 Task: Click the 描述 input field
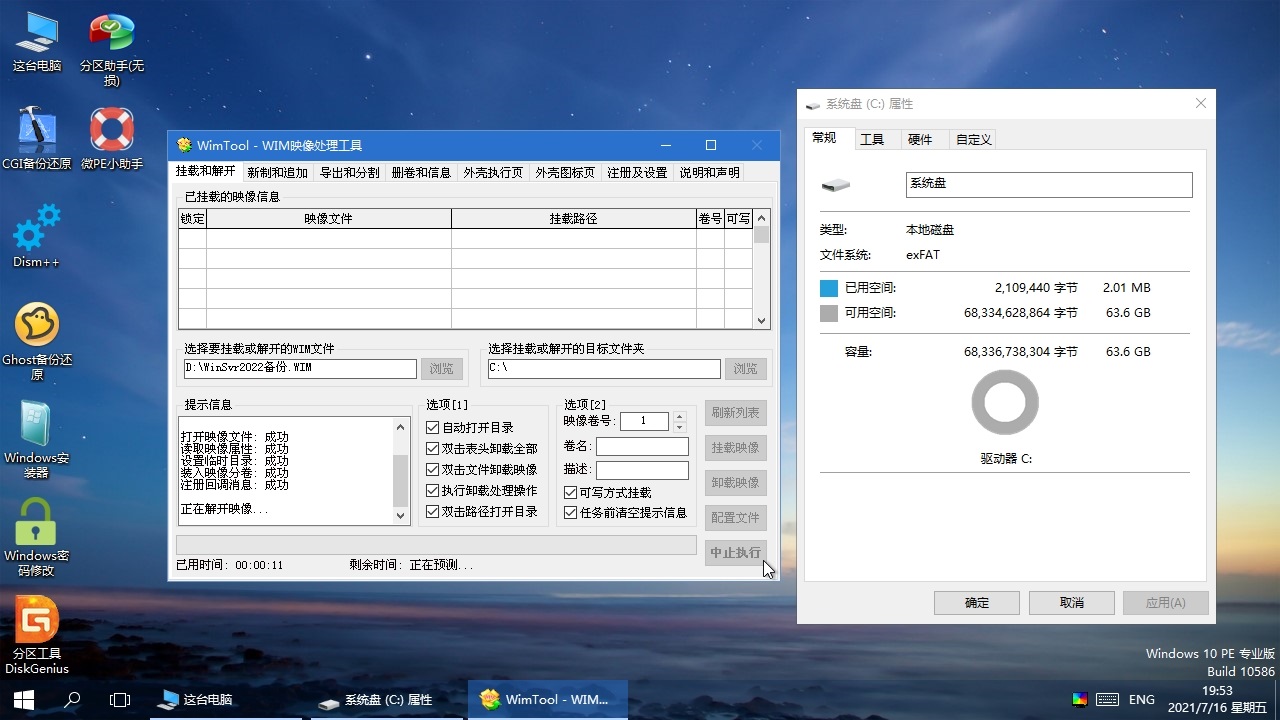pos(642,470)
